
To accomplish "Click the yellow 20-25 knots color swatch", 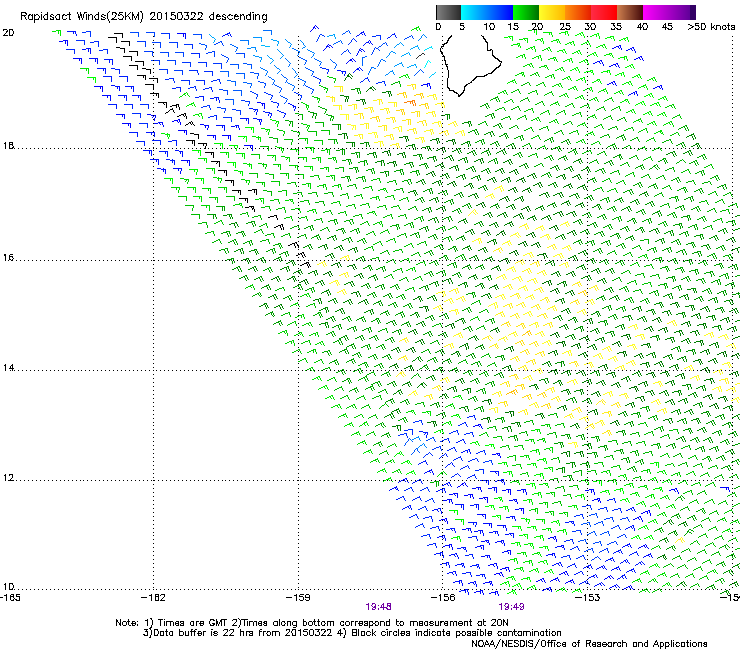I will click(x=552, y=12).
